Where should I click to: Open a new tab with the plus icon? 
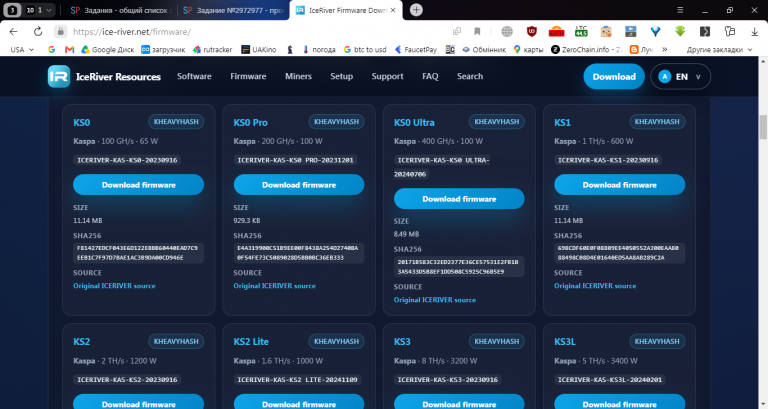(x=416, y=10)
